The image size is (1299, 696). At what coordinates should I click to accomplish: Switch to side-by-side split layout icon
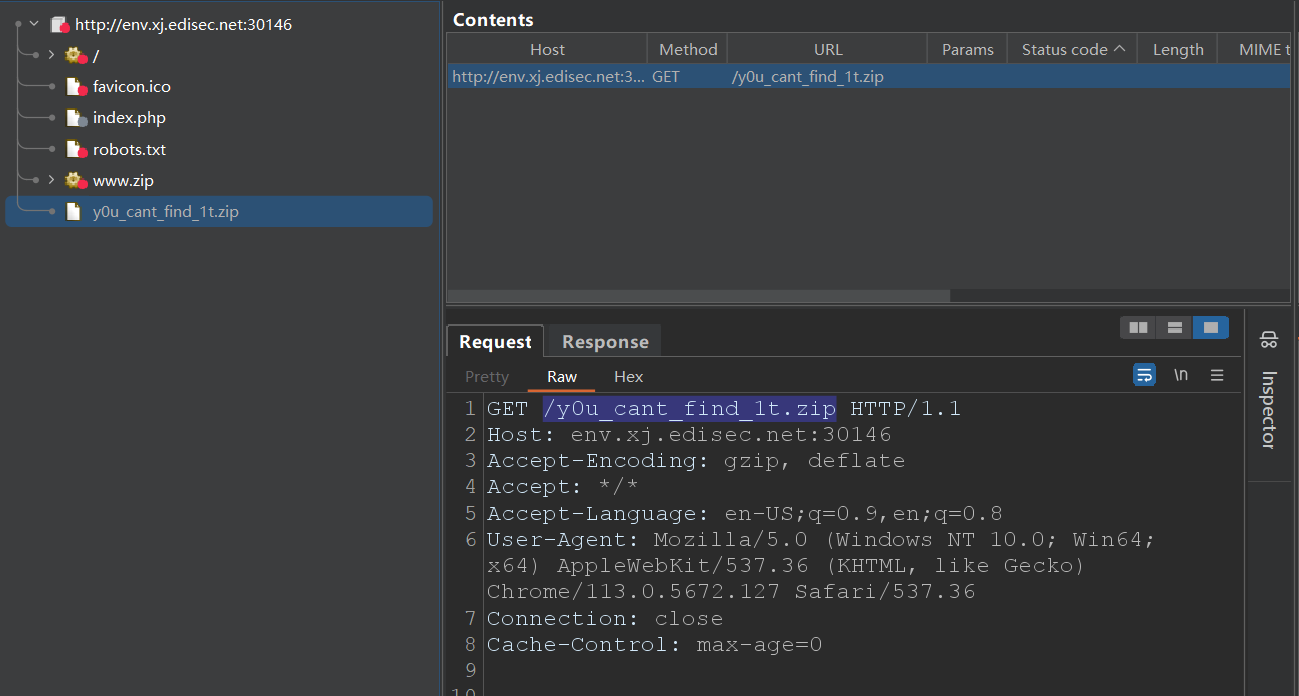click(1138, 327)
